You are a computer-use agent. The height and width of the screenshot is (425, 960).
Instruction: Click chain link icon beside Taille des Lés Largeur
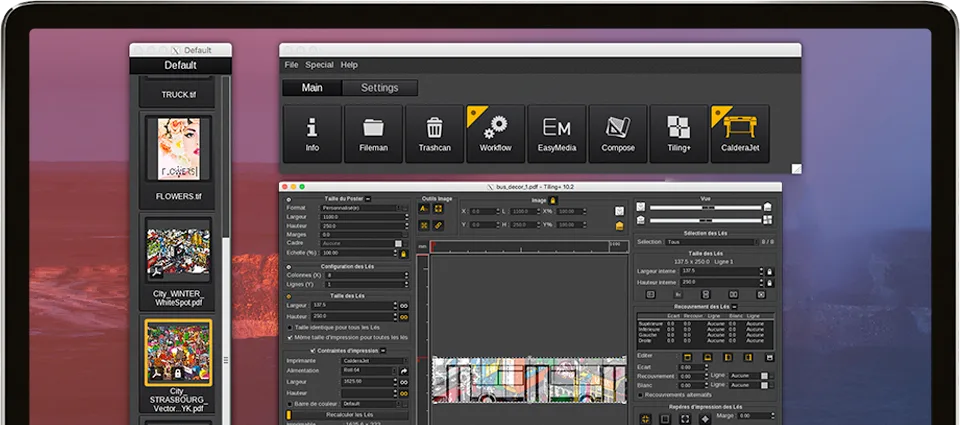coord(404,306)
